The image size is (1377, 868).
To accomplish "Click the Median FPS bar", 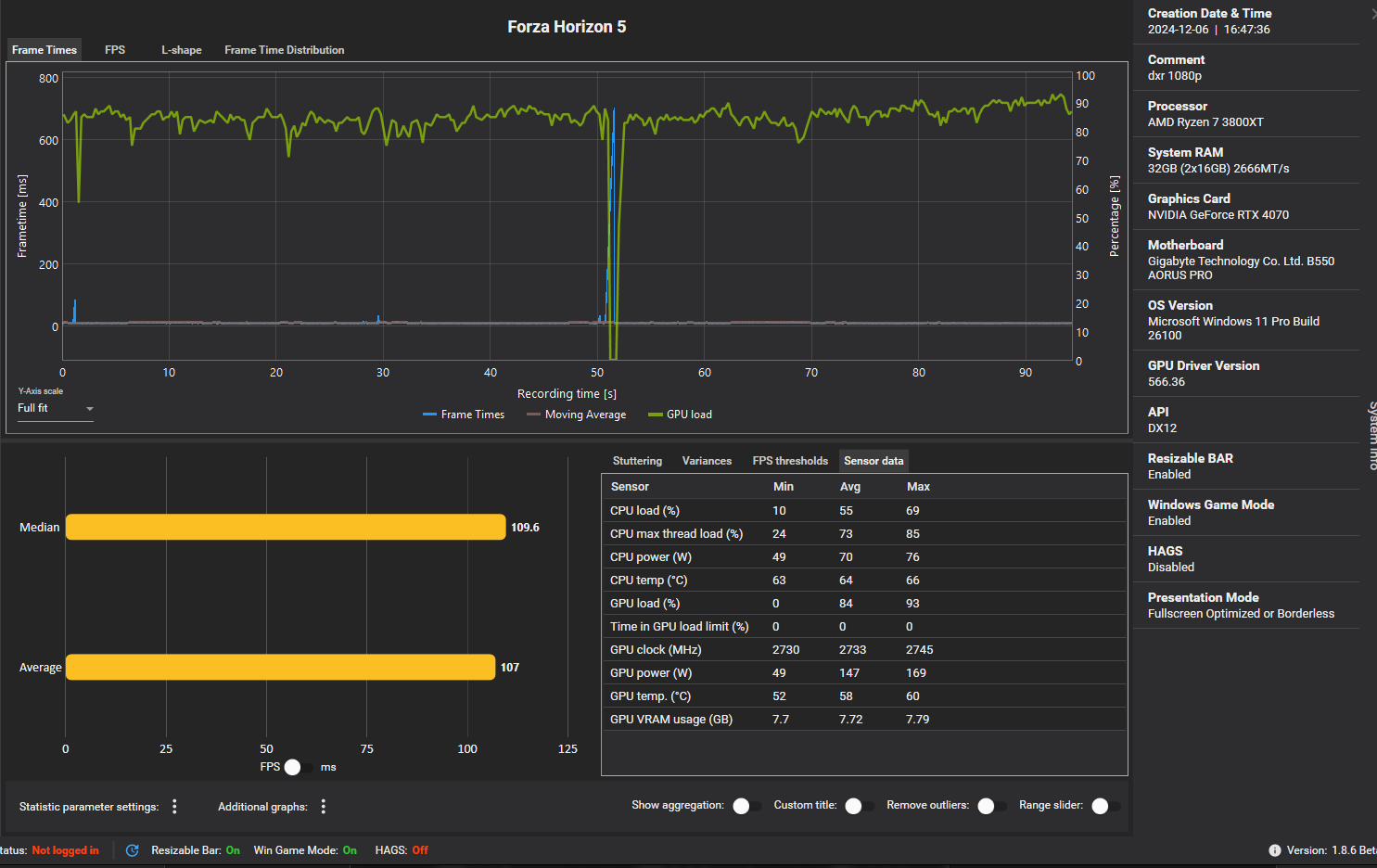I will tap(286, 527).
